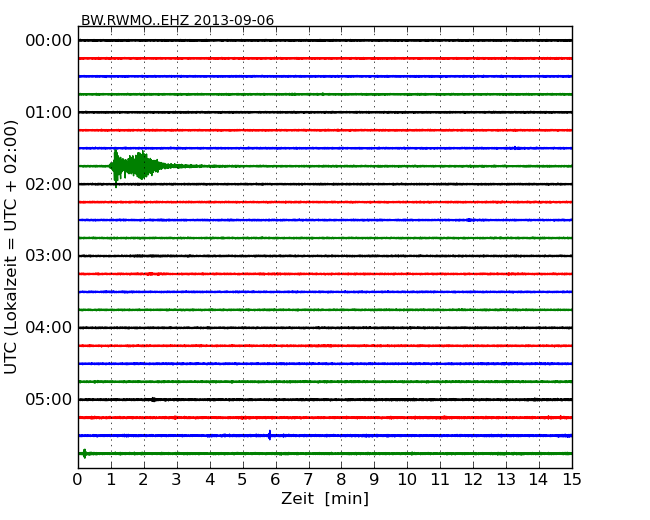The image size is (650, 520).
Task: Click the x-axis tick label 12
Action: click(473, 479)
